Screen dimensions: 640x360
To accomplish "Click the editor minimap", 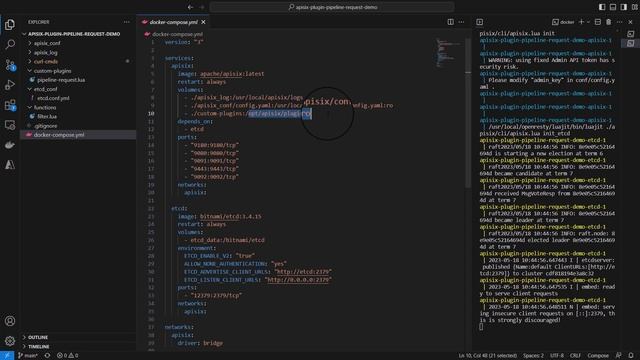I will (x=448, y=53).
